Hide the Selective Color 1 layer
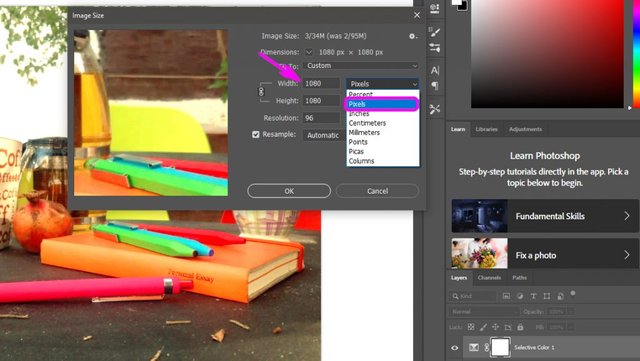Image resolution: width=640 pixels, height=361 pixels. click(455, 348)
